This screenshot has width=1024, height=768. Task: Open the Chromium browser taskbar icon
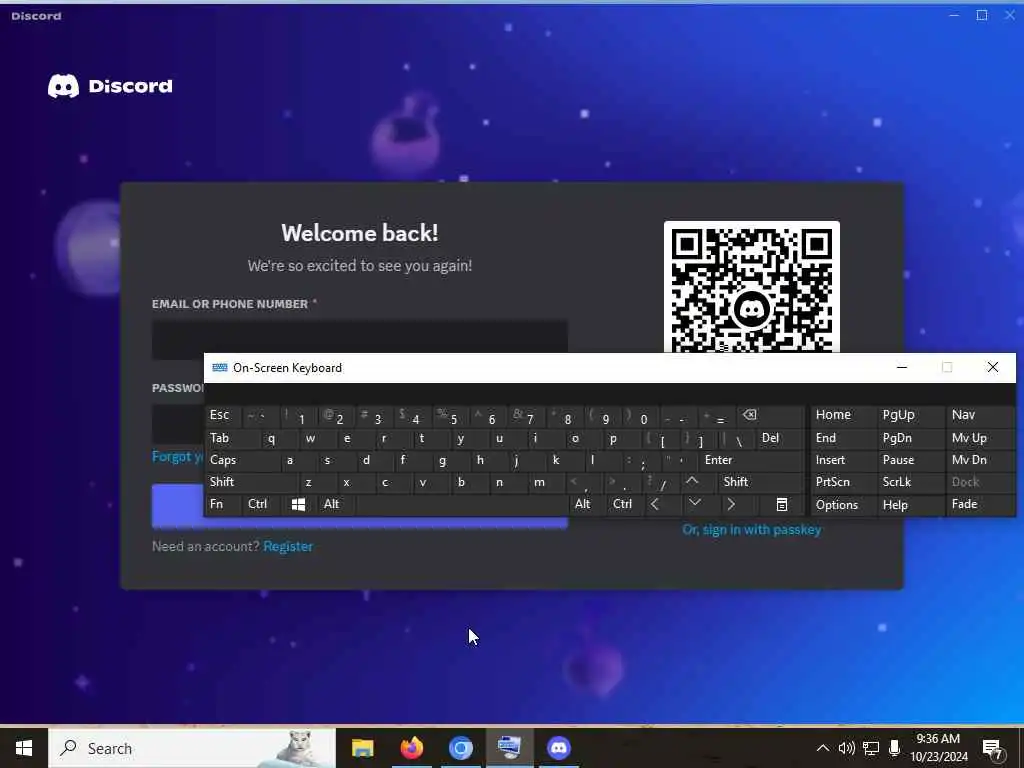coord(460,748)
